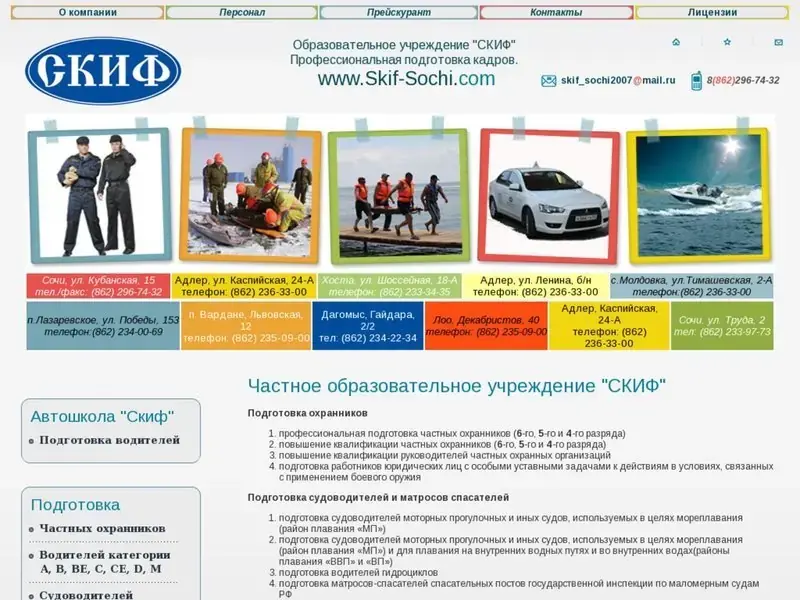Click the Подготовка sidebar heading
The height and width of the screenshot is (600, 800).
coord(76,505)
